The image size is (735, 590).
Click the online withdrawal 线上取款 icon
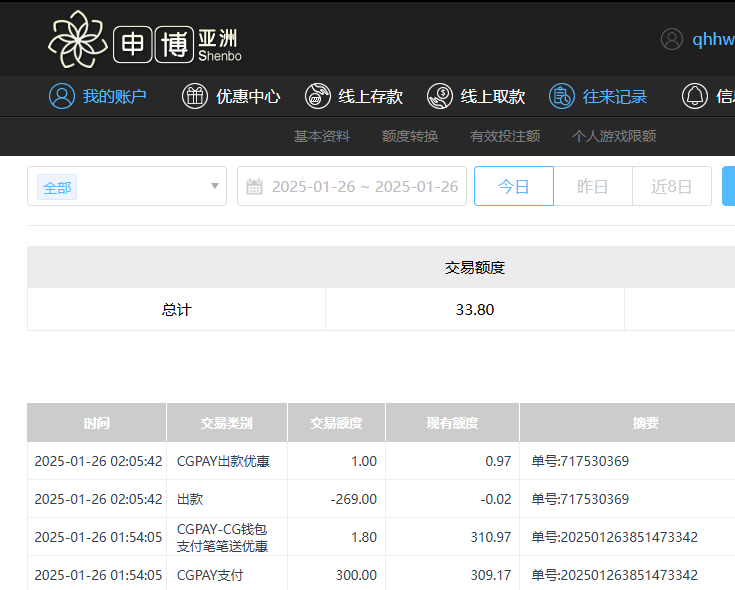tap(440, 96)
